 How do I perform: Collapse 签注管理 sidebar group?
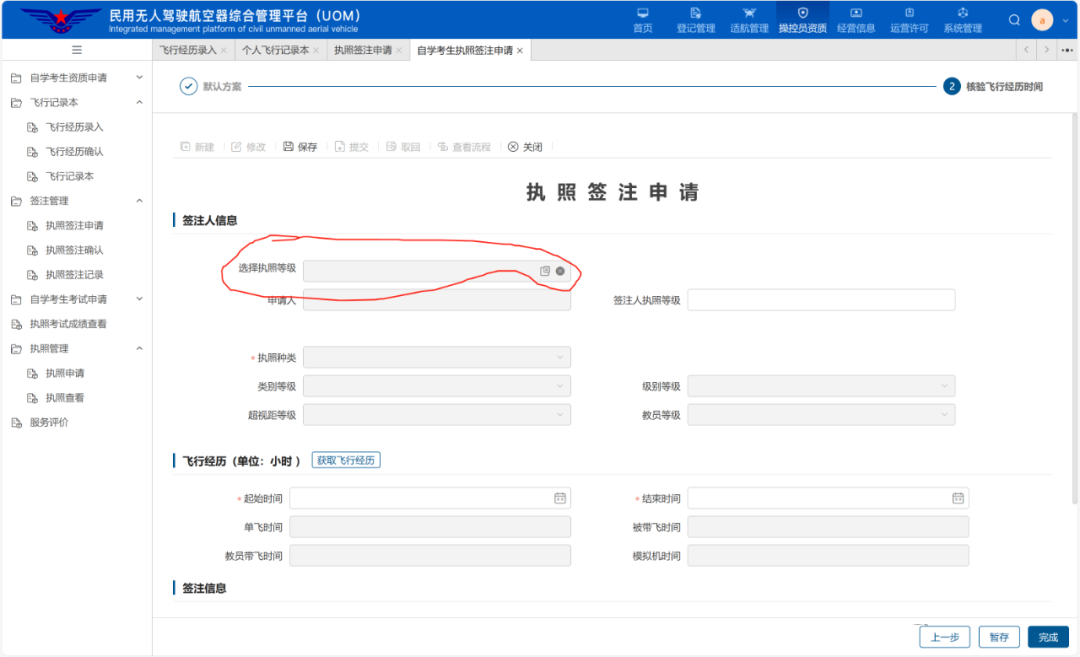point(77,201)
